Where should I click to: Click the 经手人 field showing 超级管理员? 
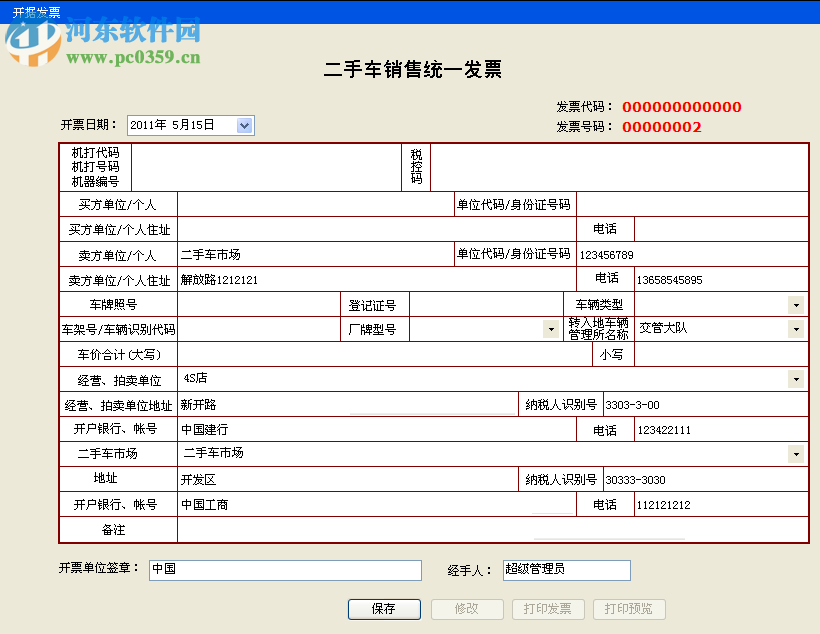tap(566, 570)
